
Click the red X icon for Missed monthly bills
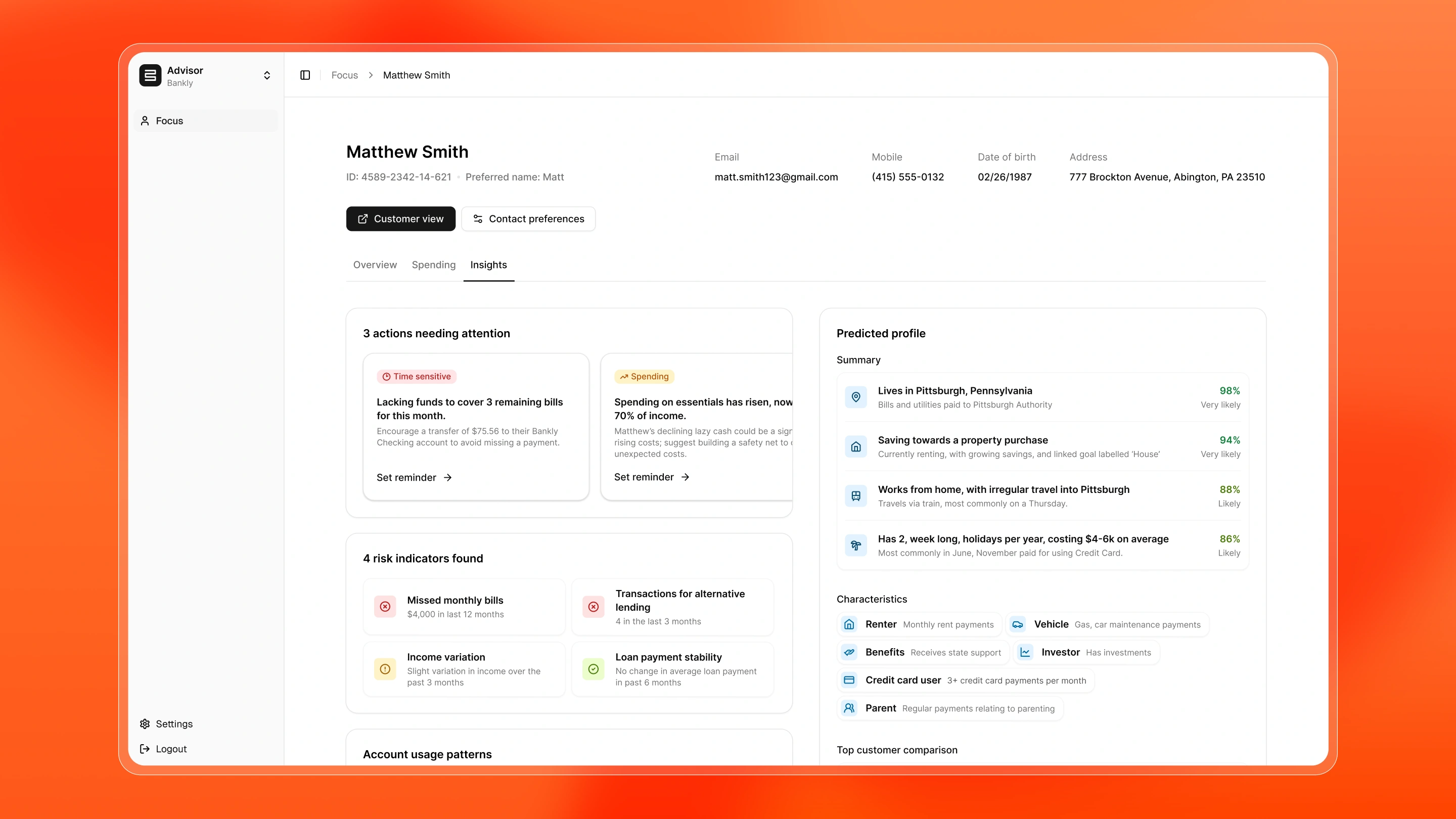coord(385,607)
